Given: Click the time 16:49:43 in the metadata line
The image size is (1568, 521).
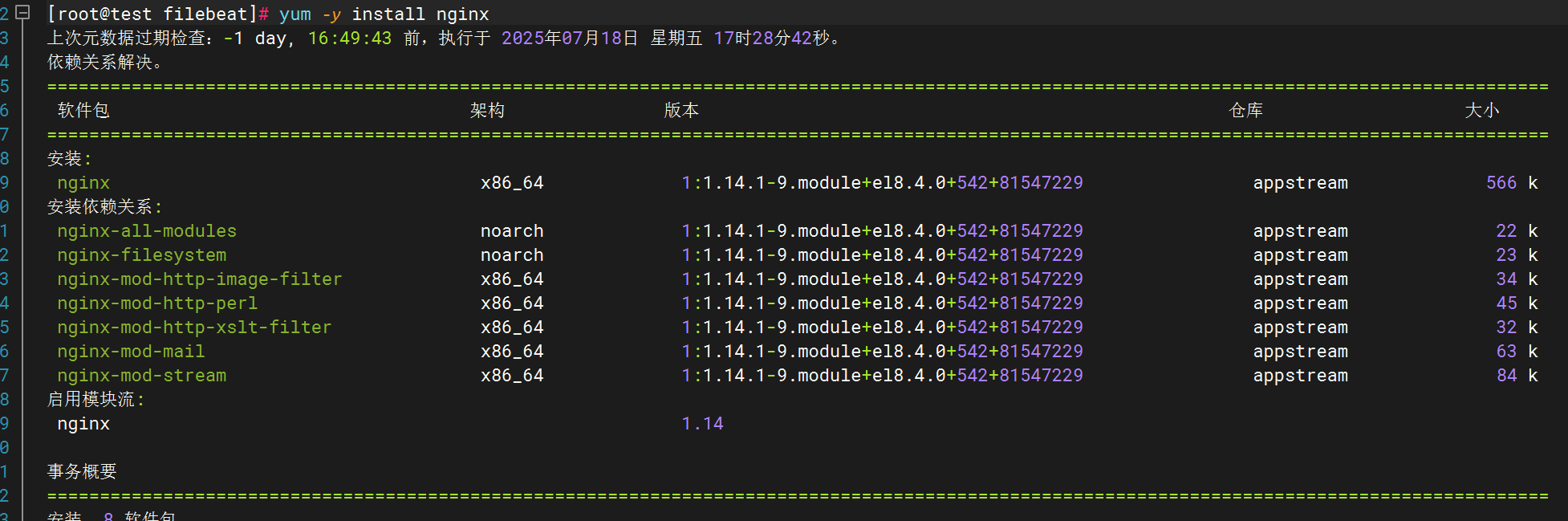Looking at the screenshot, I should (350, 39).
